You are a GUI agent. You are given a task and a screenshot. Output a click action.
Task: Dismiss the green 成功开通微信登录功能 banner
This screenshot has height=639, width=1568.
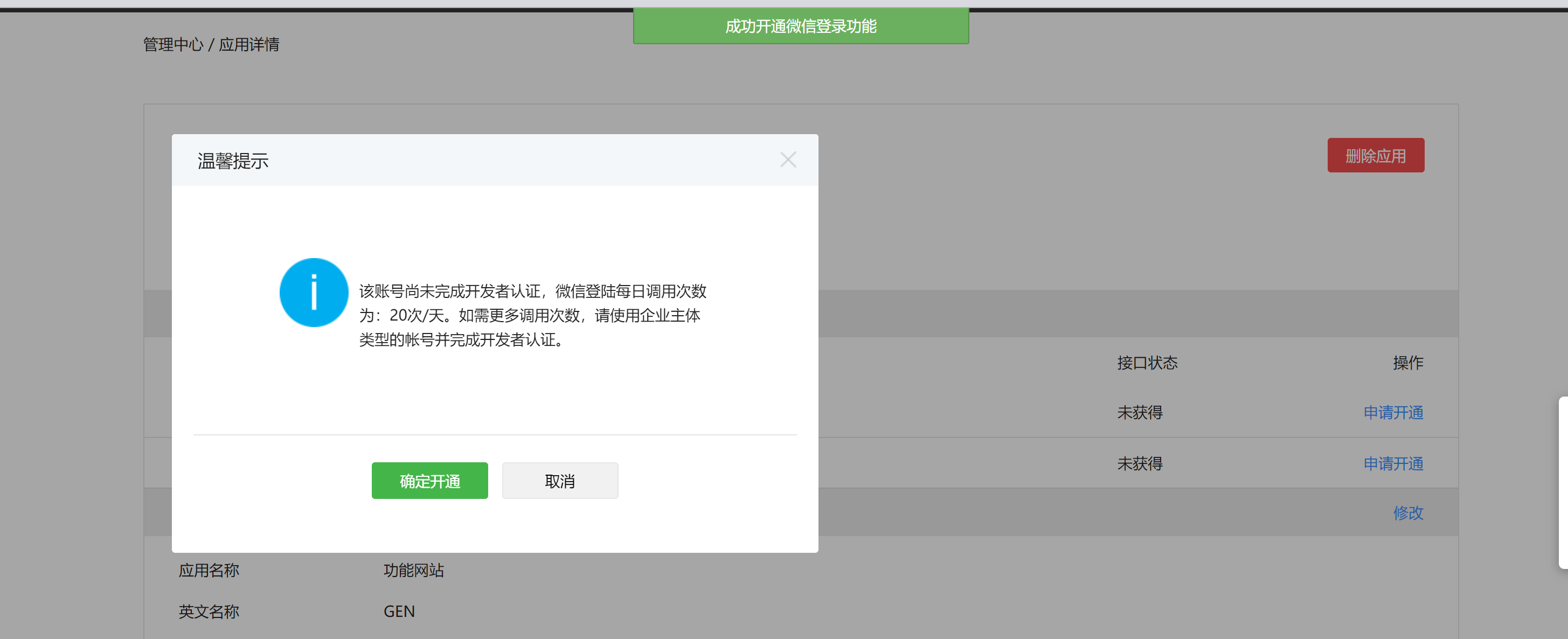pos(801,26)
